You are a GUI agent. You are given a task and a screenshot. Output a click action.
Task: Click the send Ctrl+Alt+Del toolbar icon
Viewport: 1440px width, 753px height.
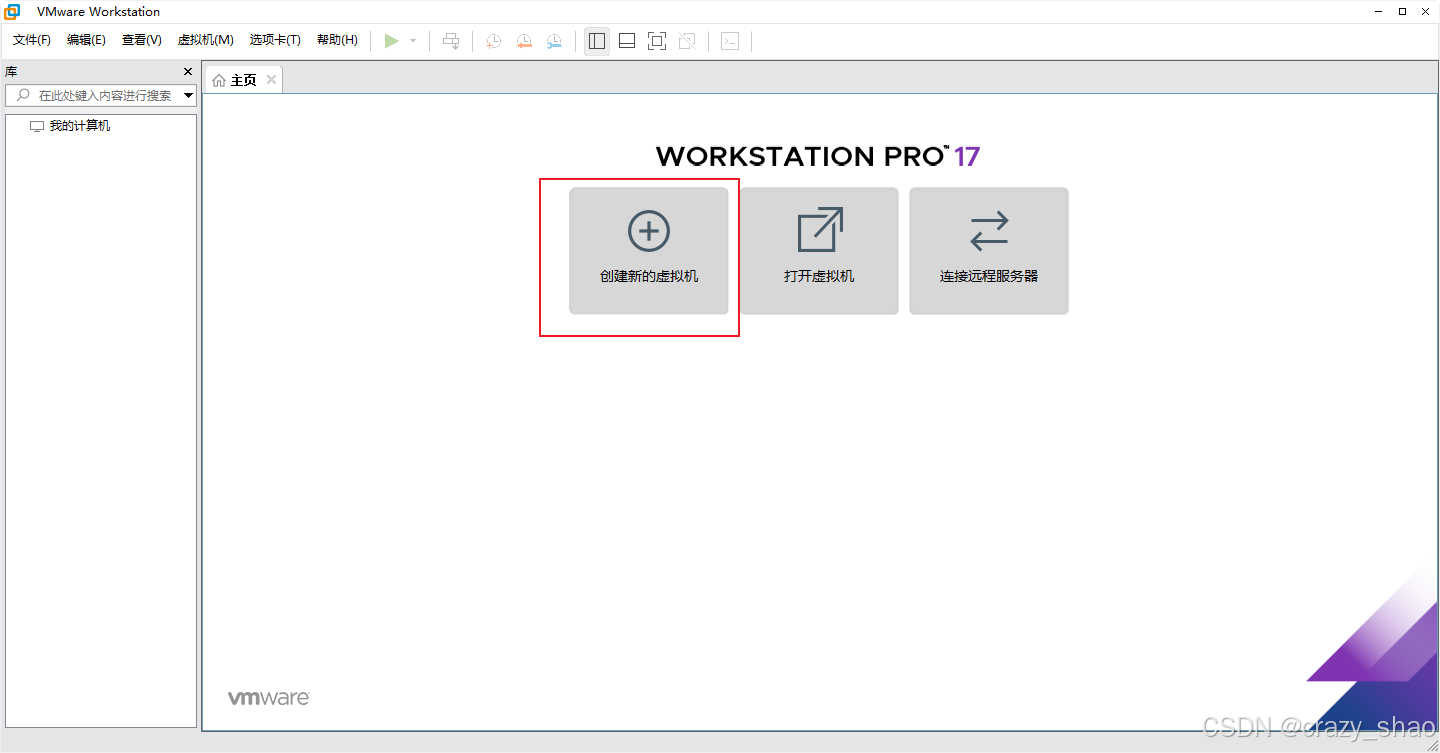pos(451,41)
